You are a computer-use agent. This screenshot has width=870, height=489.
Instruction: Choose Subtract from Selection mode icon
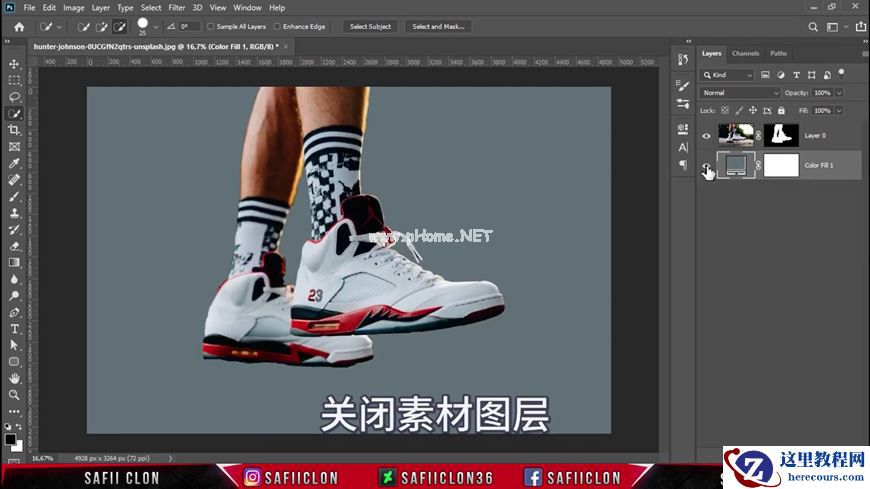pyautogui.click(x=119, y=27)
